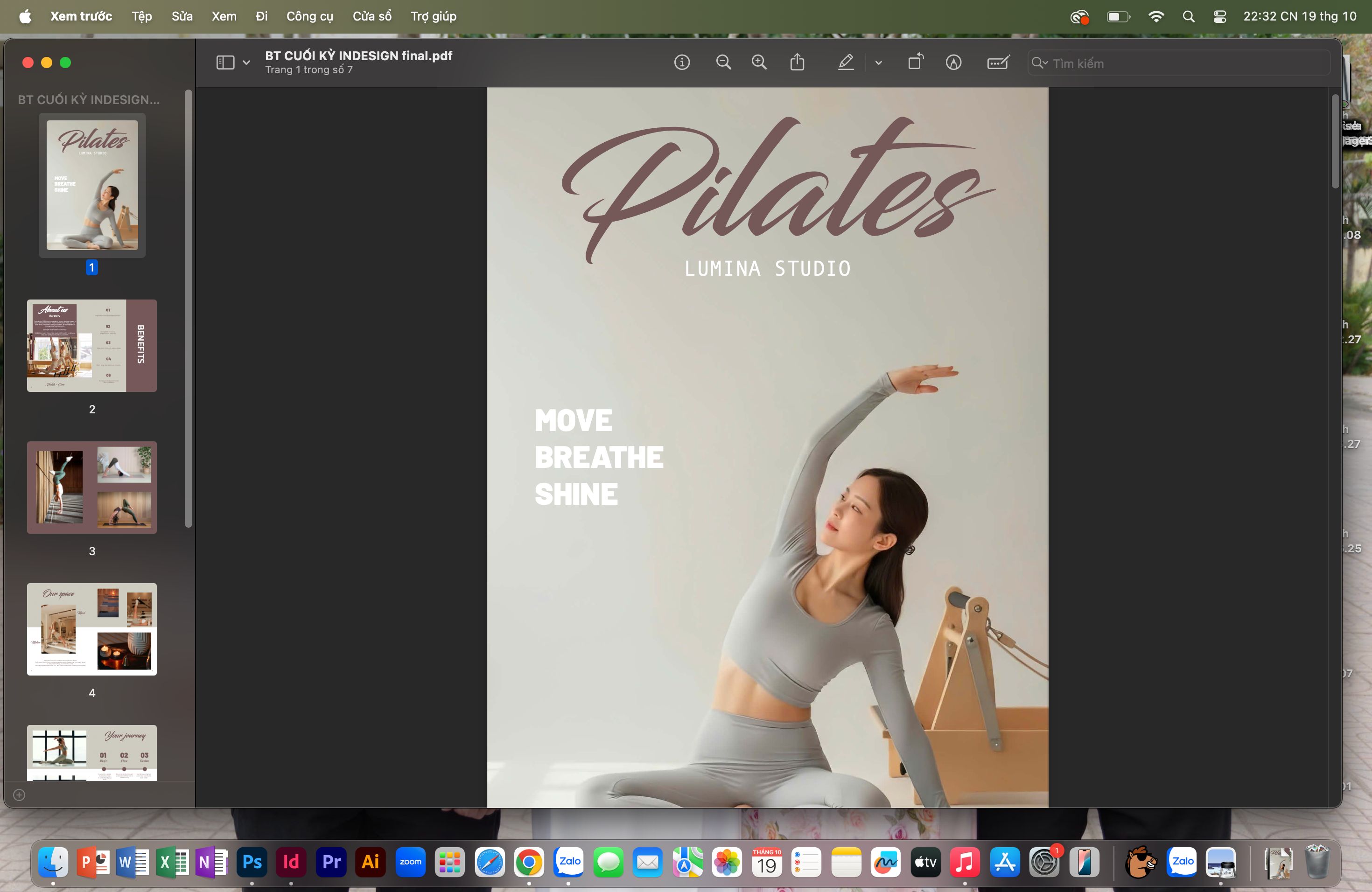Click the sidebar thumbnail scrollbar
This screenshot has width=1372, height=892.
(x=188, y=308)
